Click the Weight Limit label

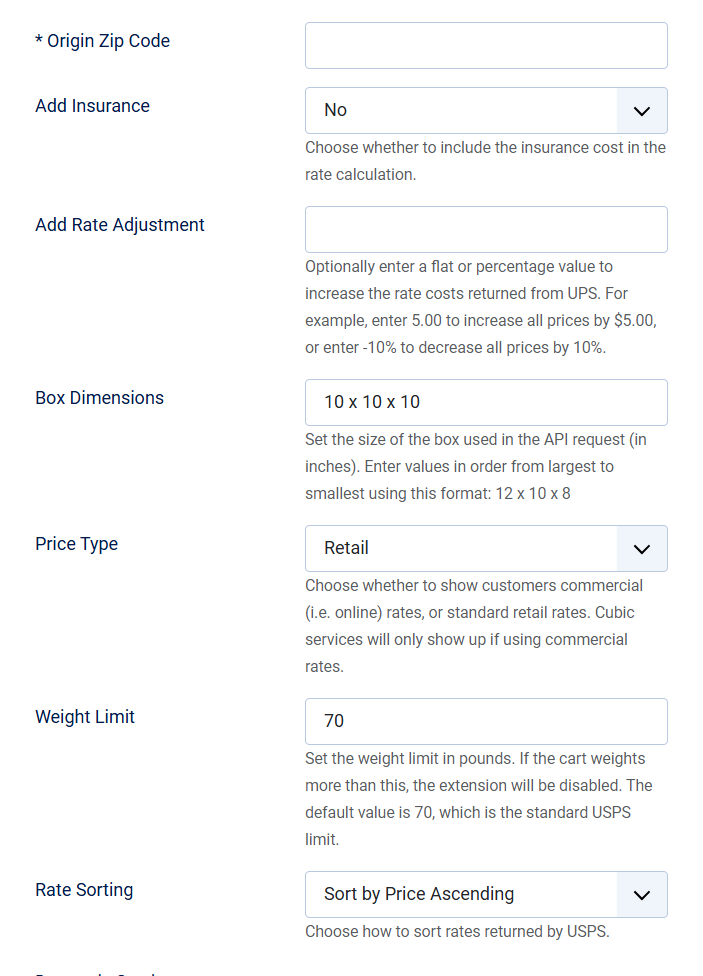[85, 717]
